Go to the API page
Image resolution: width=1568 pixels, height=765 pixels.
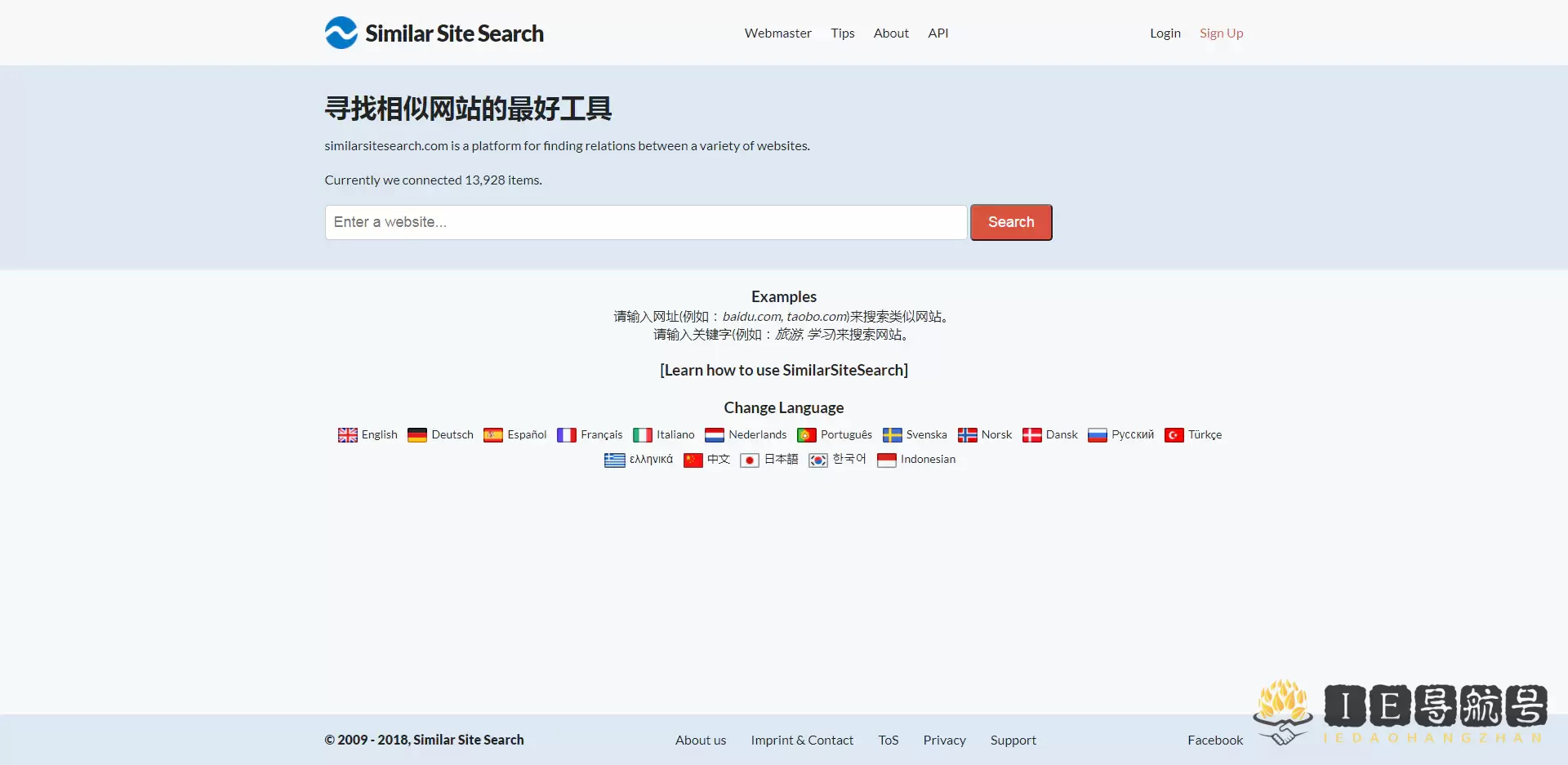938,33
